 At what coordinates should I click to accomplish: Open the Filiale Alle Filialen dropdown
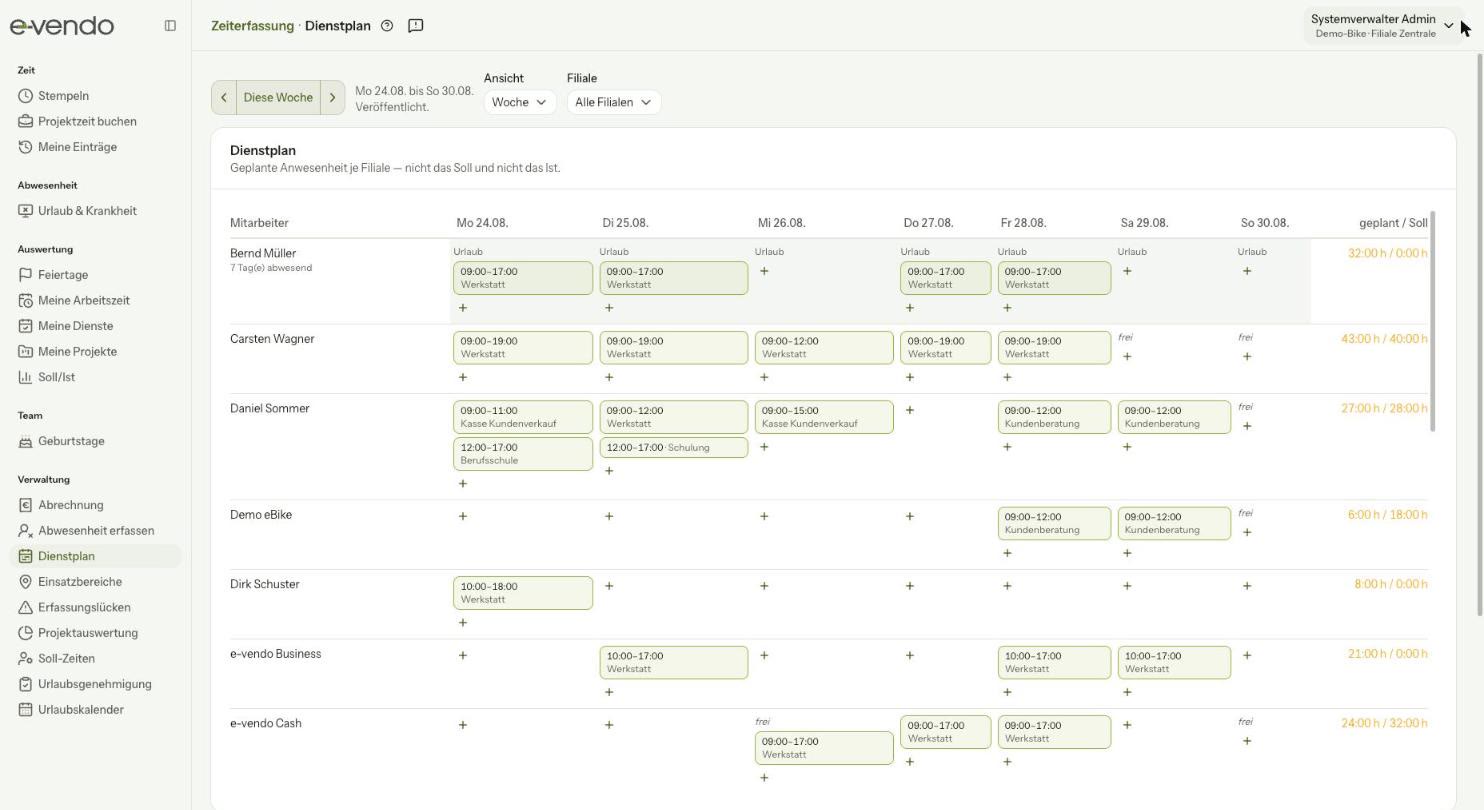[613, 102]
